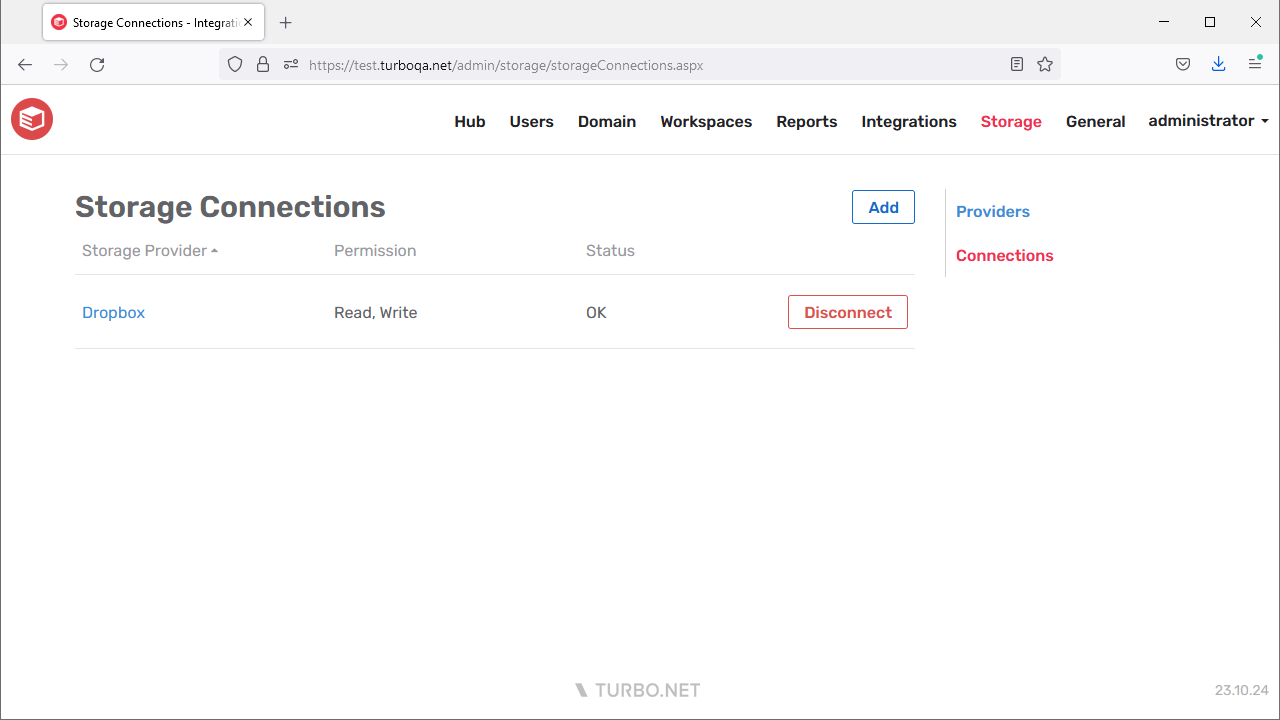The height and width of the screenshot is (720, 1280).
Task: Go to the Providers sidebar link
Action: point(993,212)
